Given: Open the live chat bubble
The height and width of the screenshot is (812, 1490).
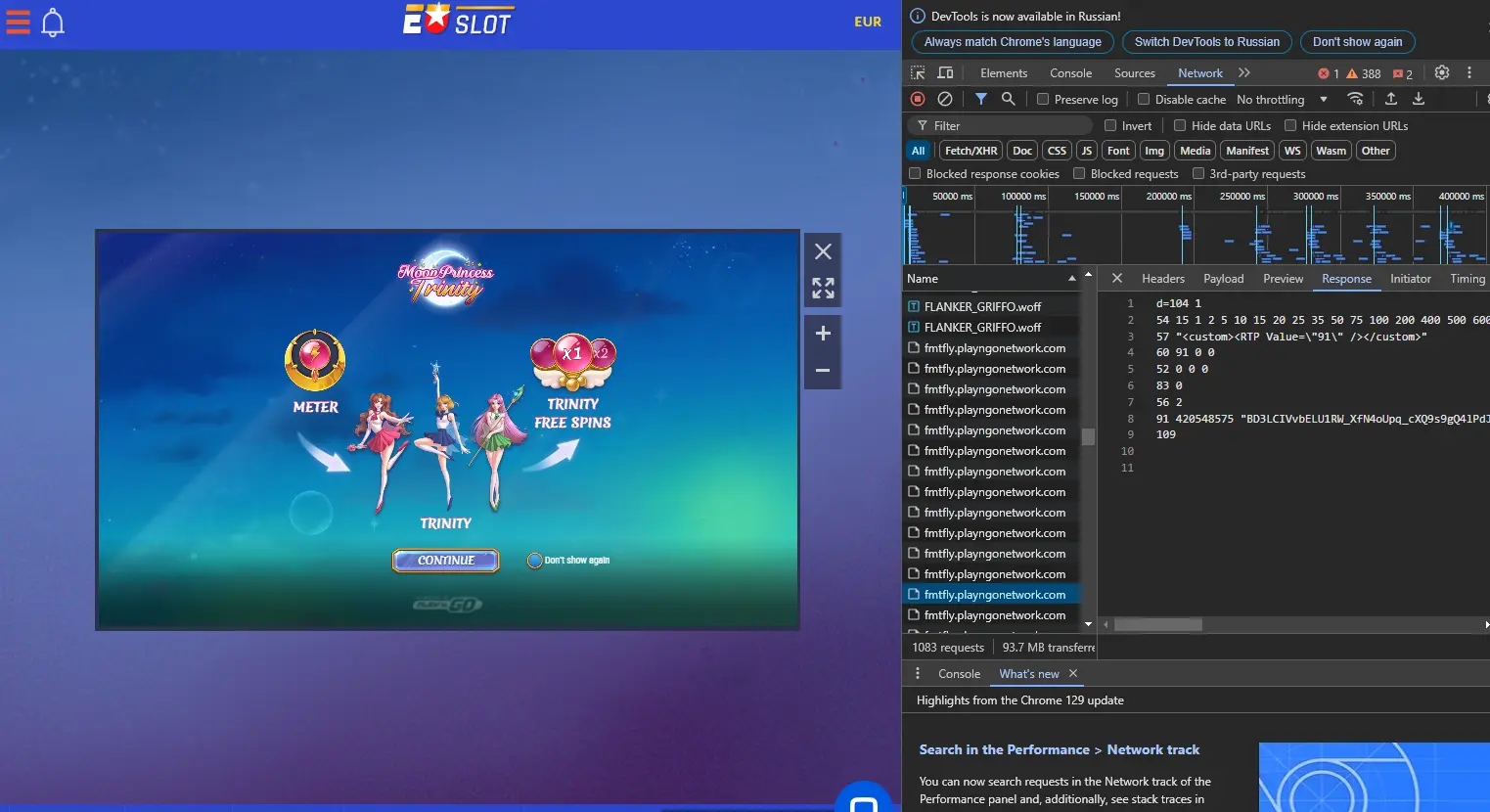Looking at the screenshot, I should tap(864, 800).
